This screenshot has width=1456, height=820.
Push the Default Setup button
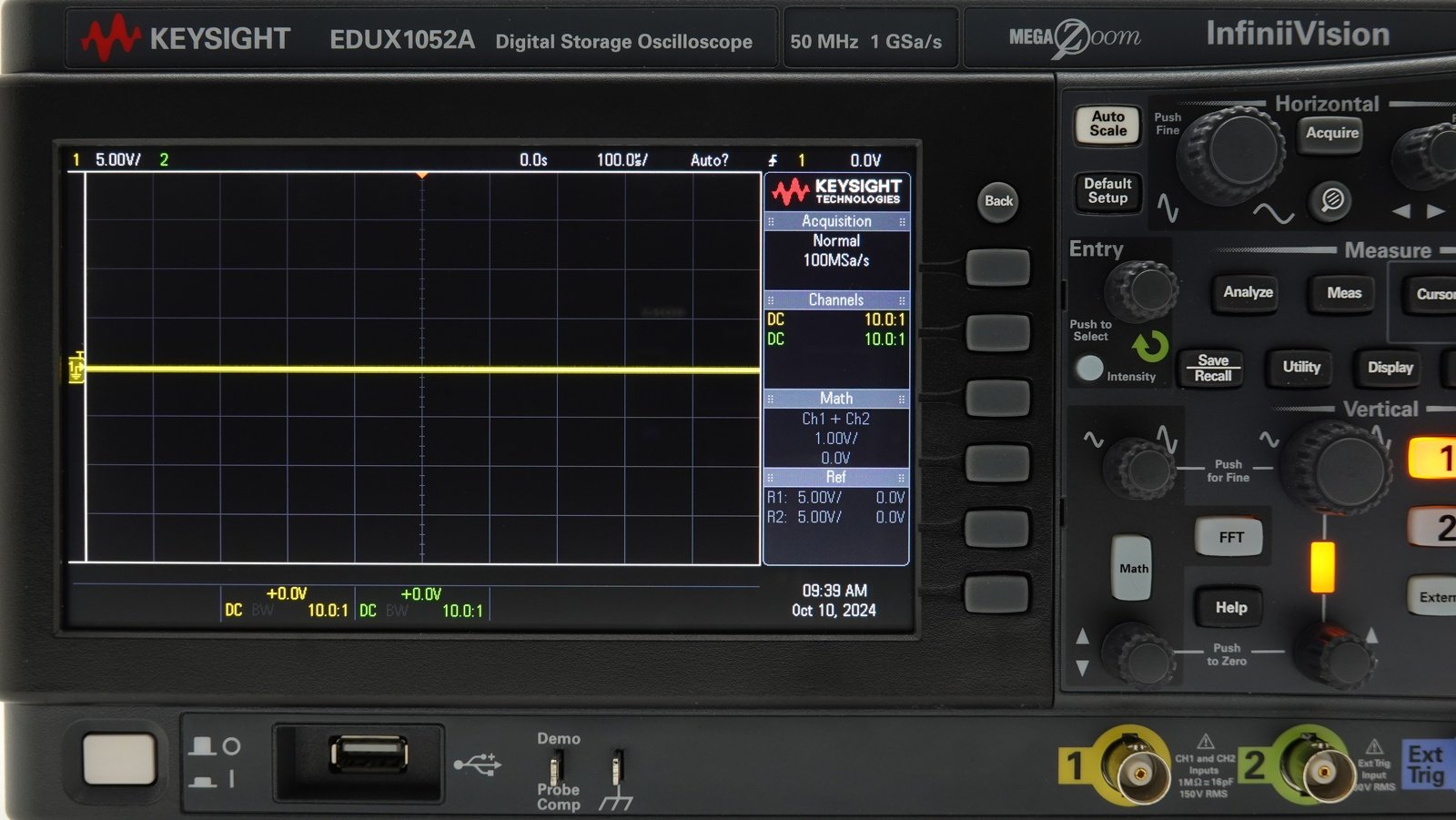point(1107,191)
